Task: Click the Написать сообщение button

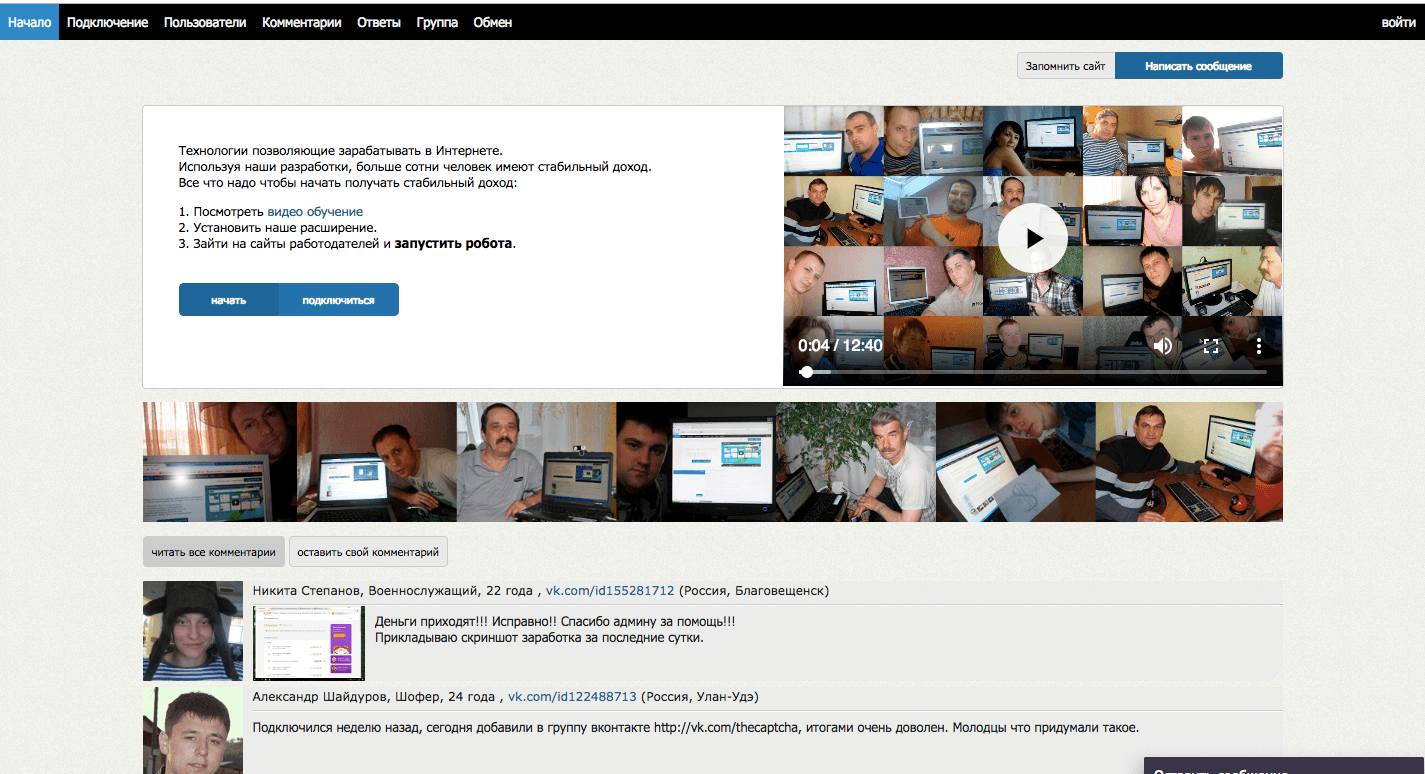Action: coord(1198,66)
